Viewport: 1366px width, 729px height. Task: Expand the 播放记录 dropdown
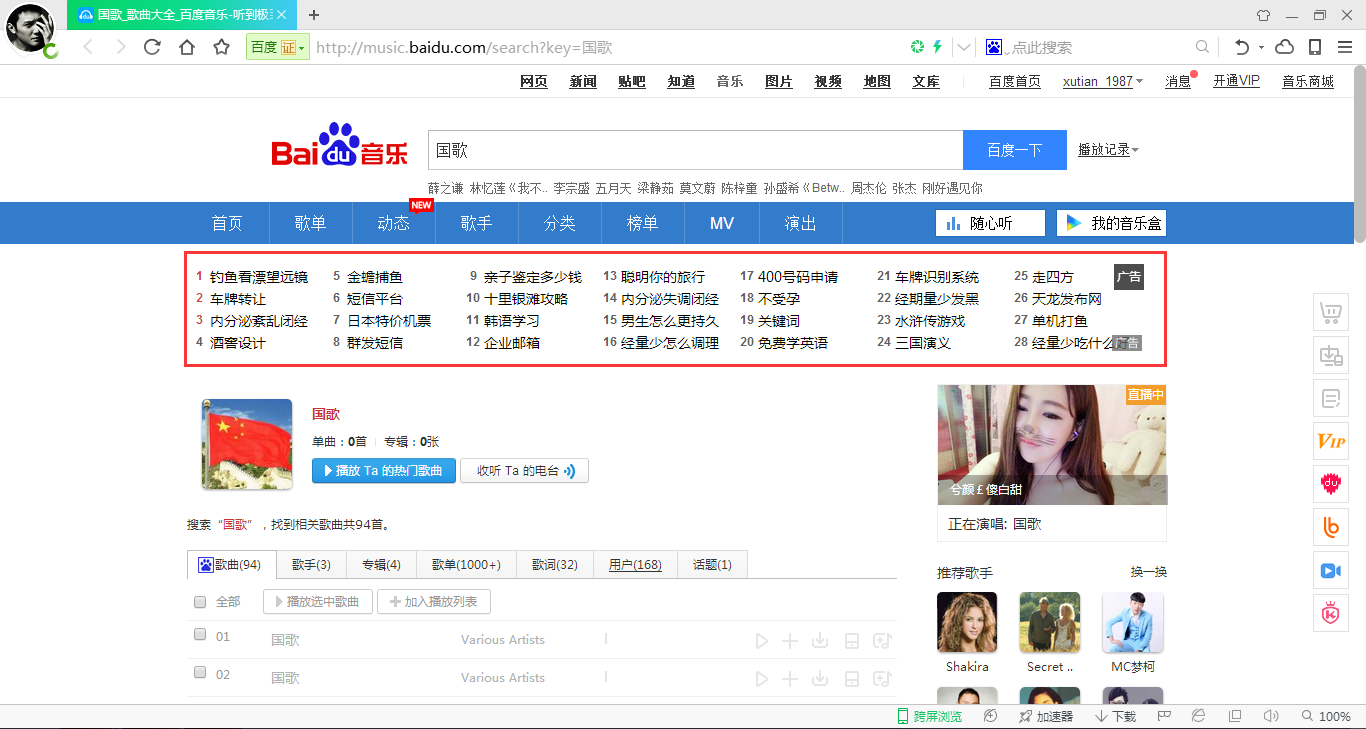click(x=1108, y=150)
